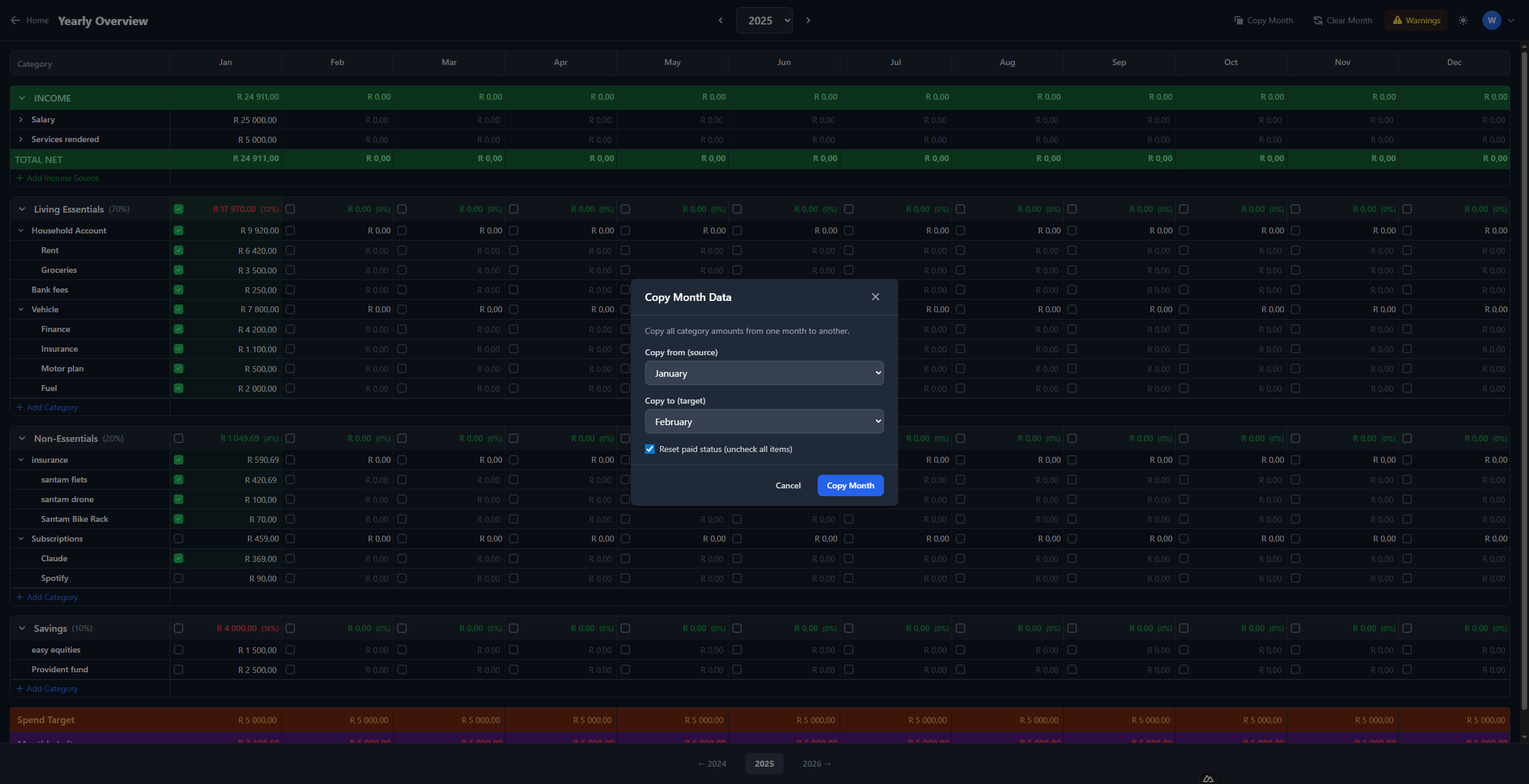Go to next year with right chevron
The height and width of the screenshot is (784, 1529).
[x=808, y=20]
